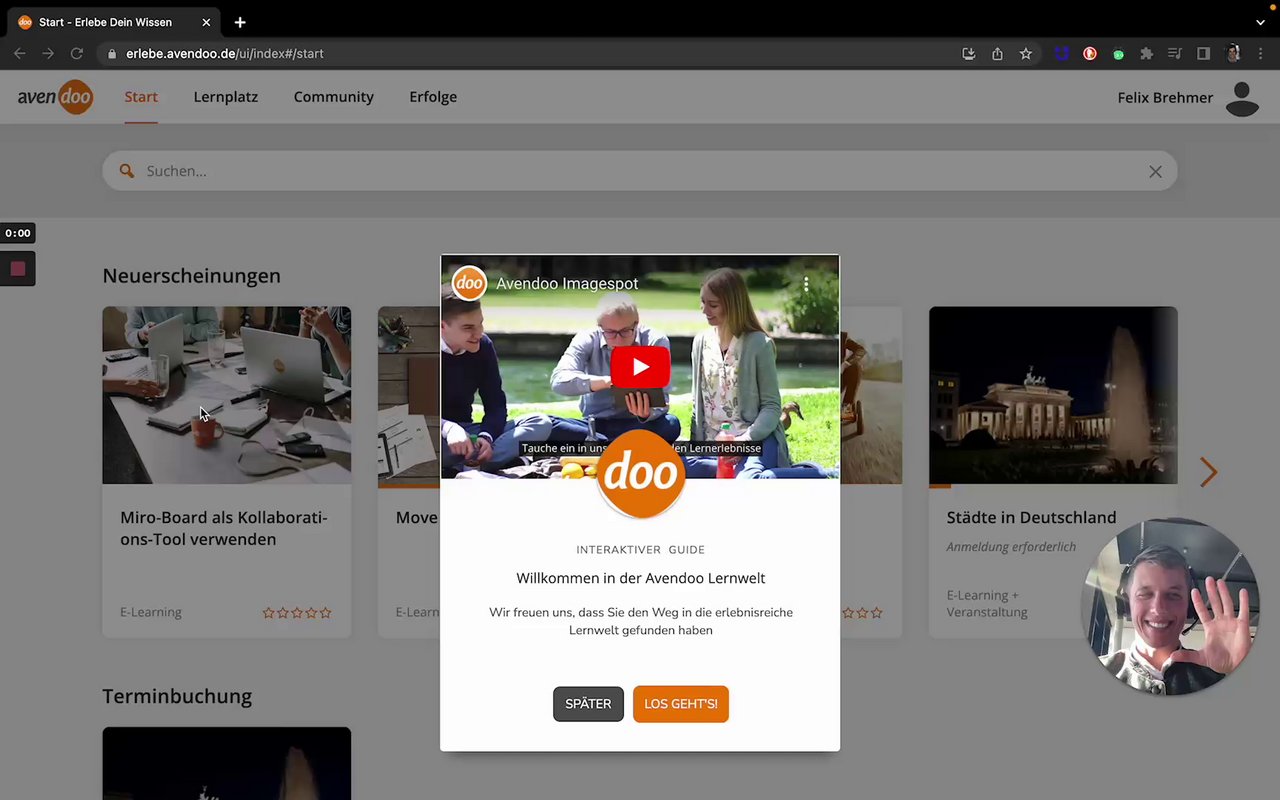Play the Avendoo Imagespot video
The image size is (1280, 800).
(x=640, y=367)
